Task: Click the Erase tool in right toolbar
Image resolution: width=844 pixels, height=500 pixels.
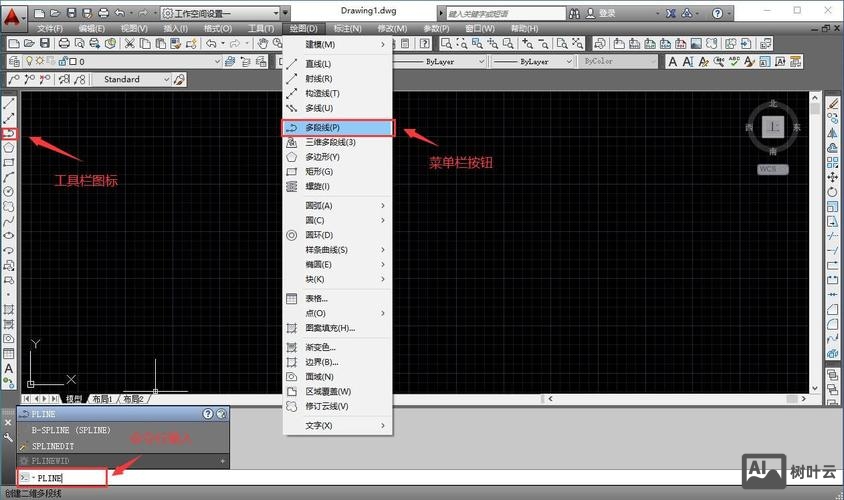Action: click(833, 103)
